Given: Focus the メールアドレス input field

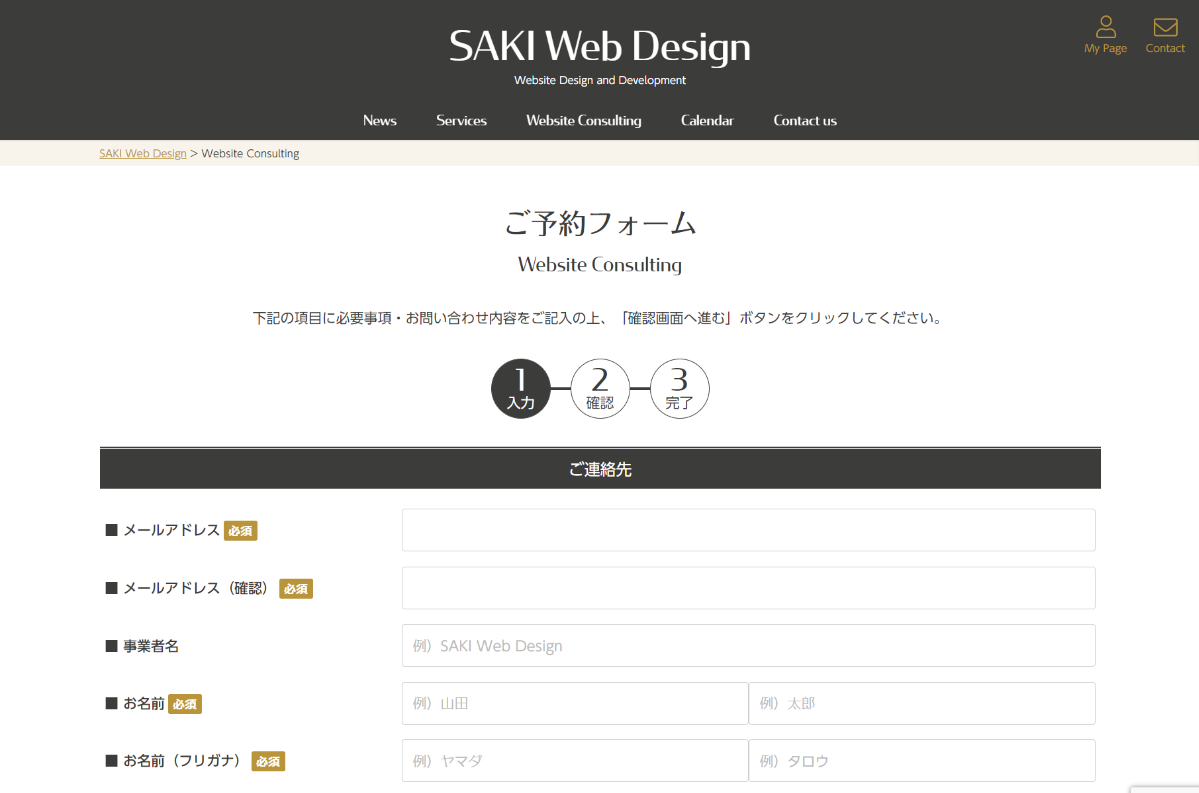Looking at the screenshot, I should [749, 530].
